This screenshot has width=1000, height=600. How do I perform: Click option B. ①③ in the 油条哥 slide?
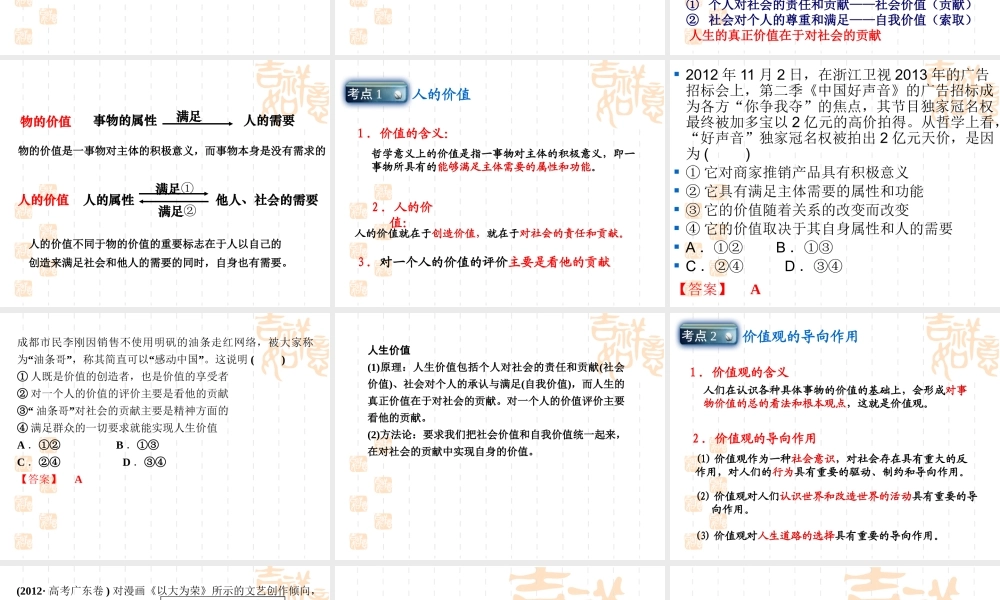137,445
